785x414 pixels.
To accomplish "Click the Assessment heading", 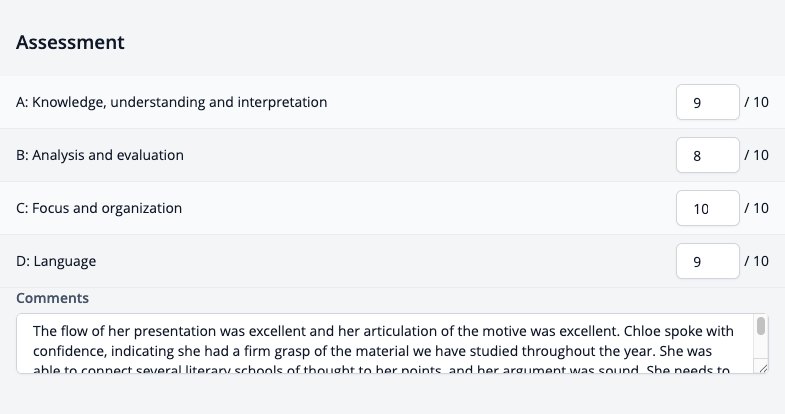I will point(70,43).
